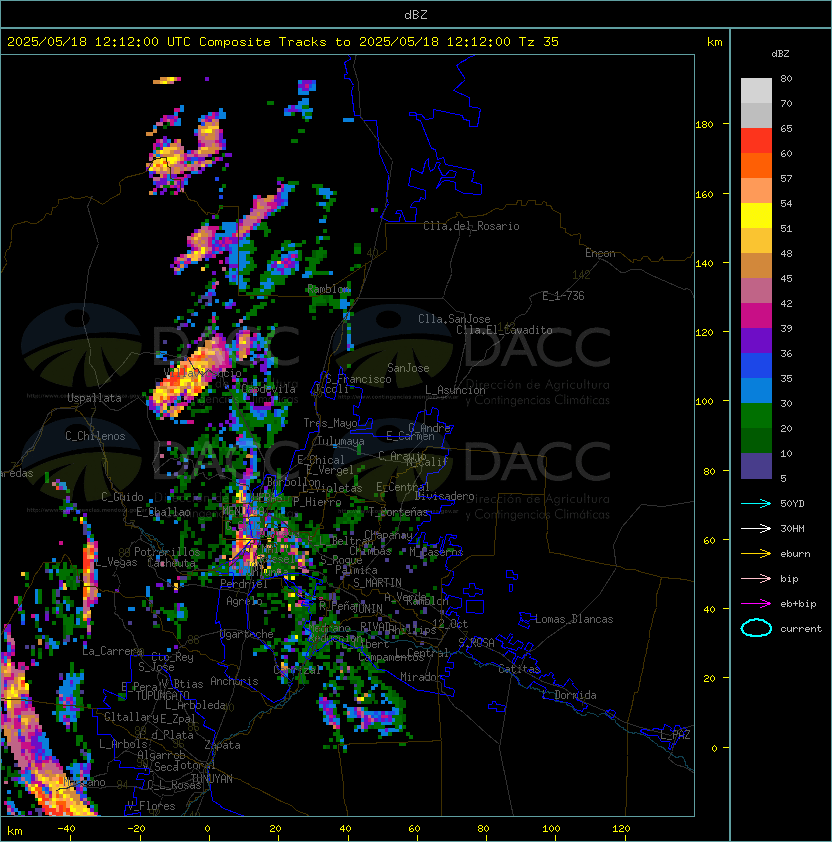Screen dimensions: 832x842
Task: Click the magenta eb+bip arrow icon in legend
Action: coord(756,604)
